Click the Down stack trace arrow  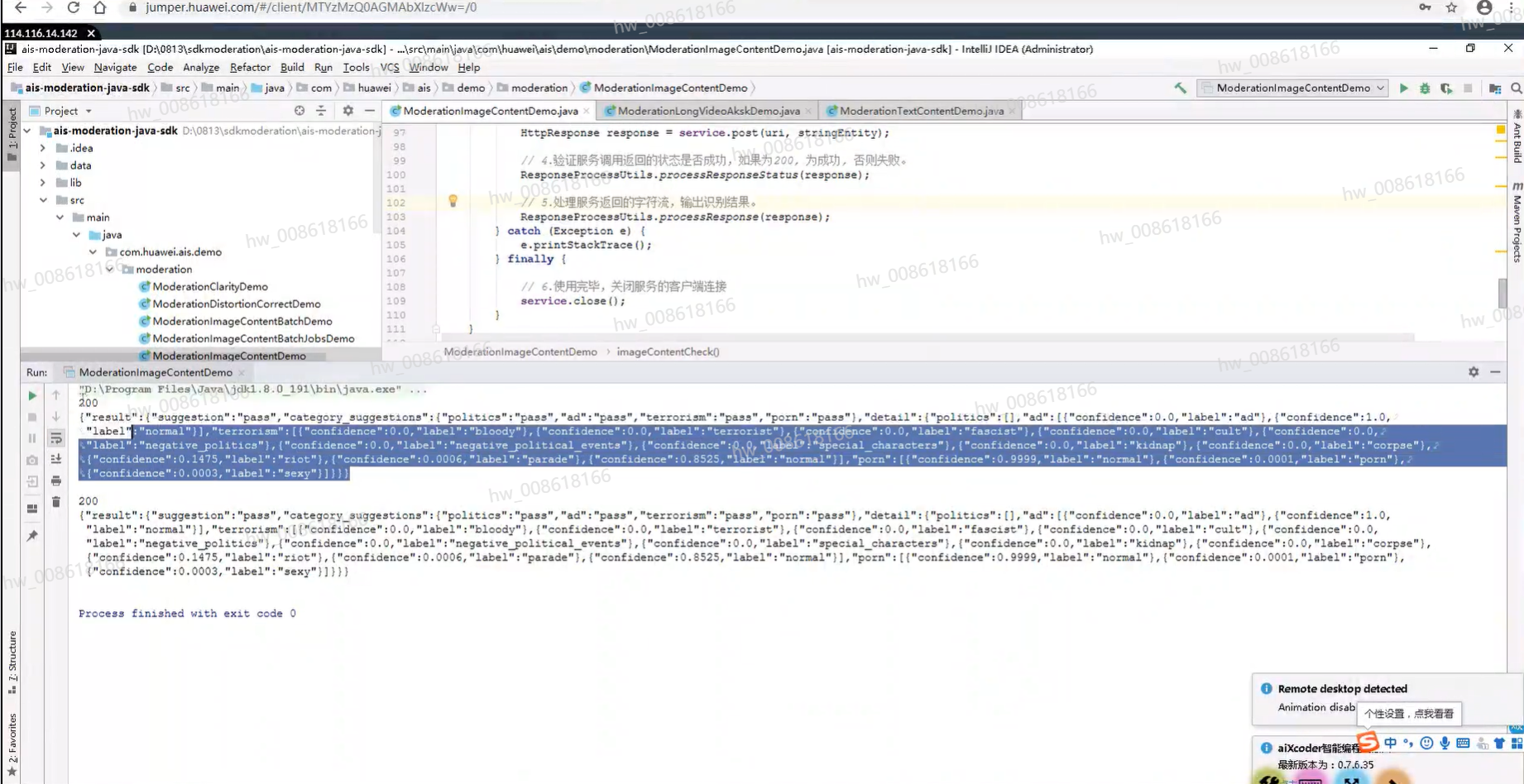pos(56,417)
